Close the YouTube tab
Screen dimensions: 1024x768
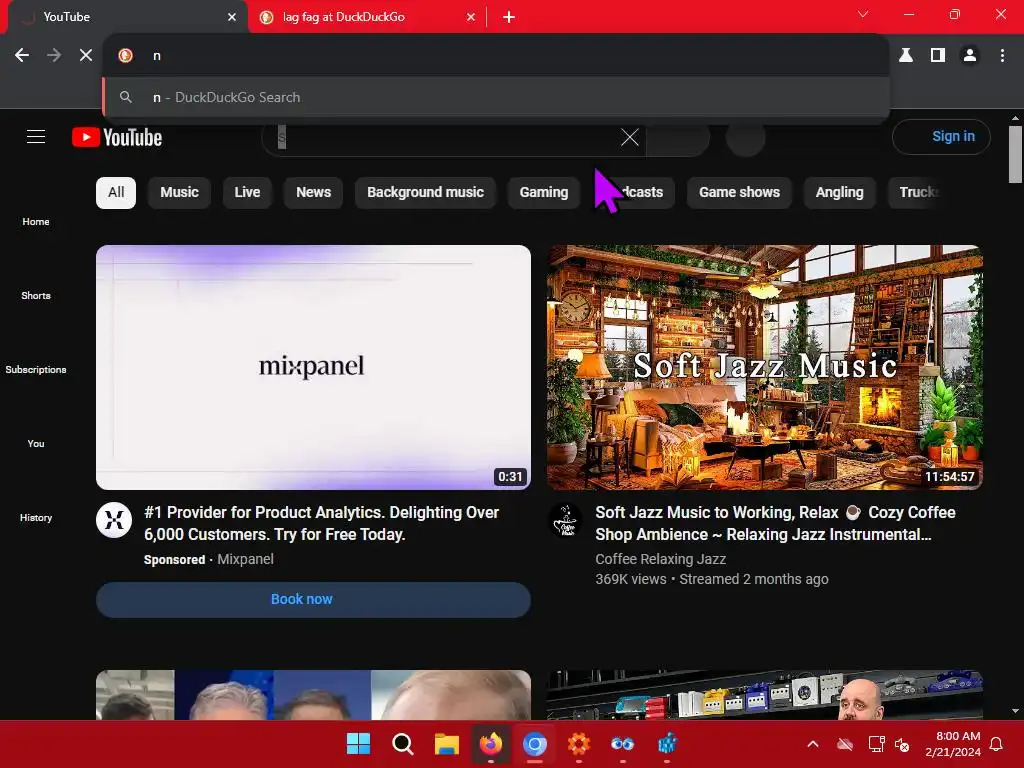pyautogui.click(x=232, y=17)
